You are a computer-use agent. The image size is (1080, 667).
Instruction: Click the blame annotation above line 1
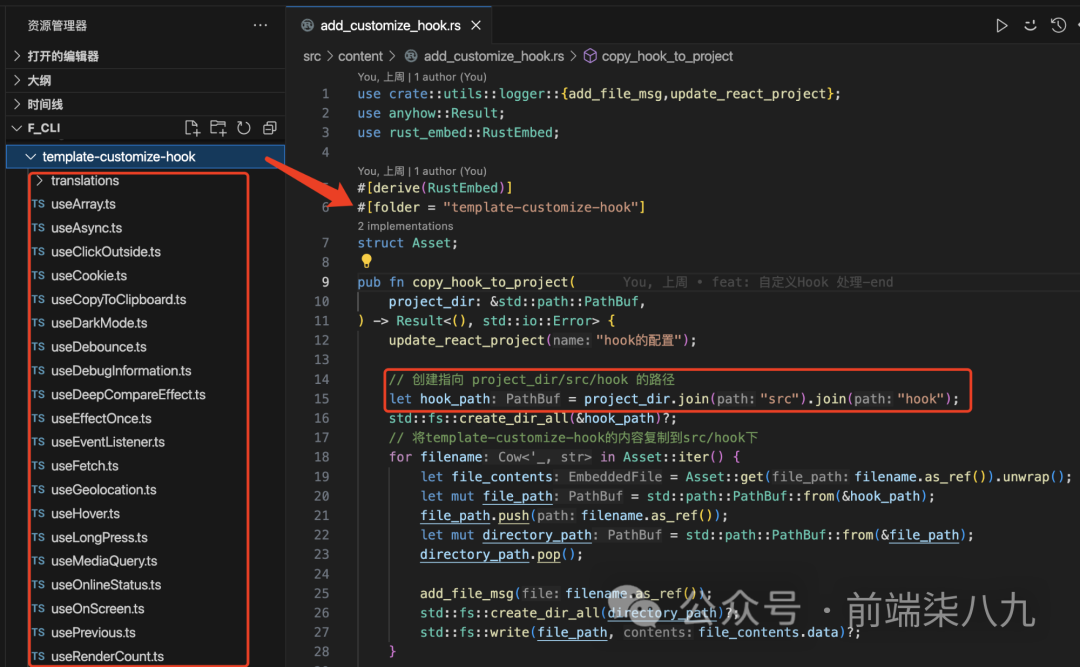[x=422, y=76]
